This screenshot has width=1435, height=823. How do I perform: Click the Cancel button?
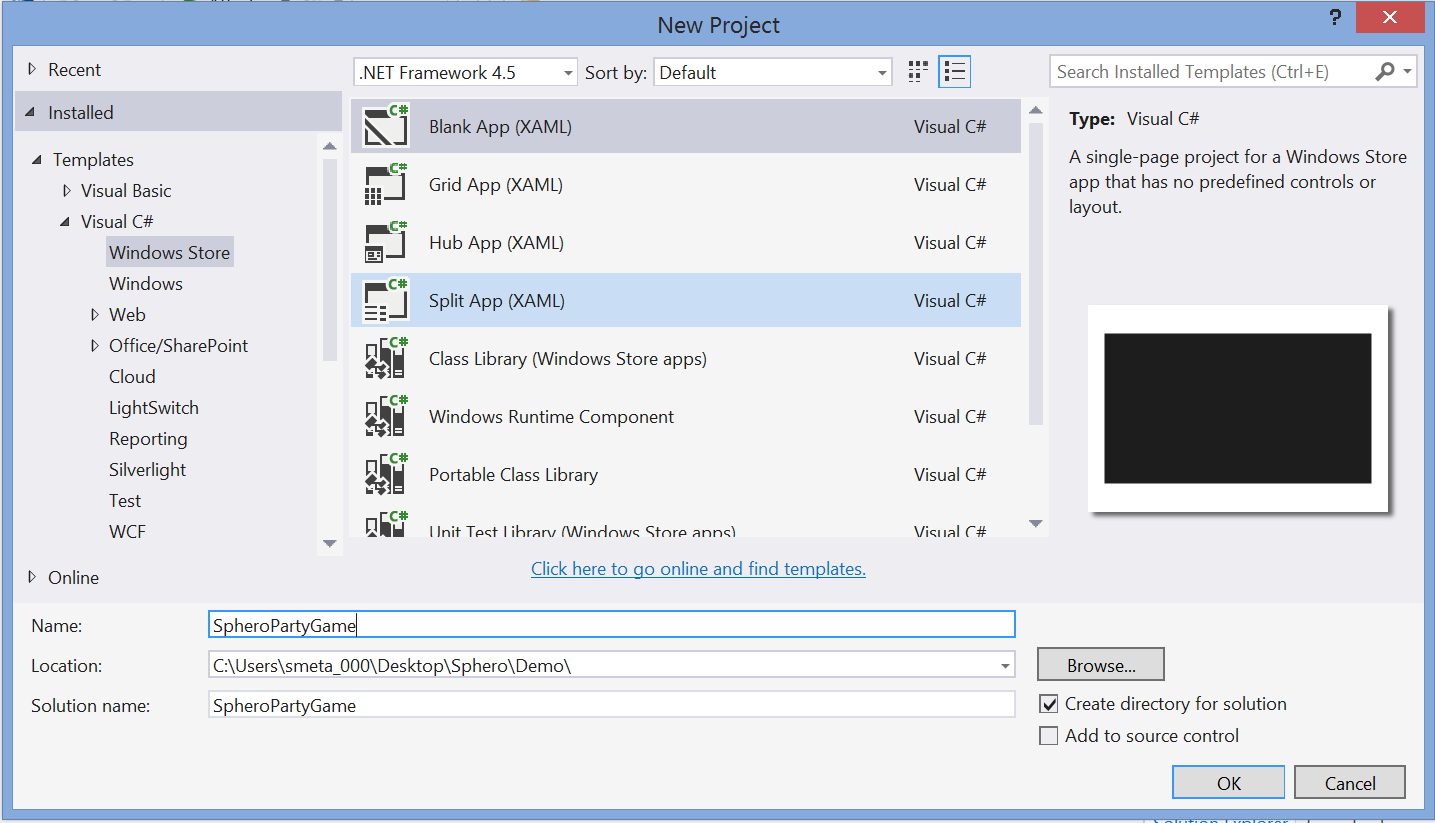coord(1350,783)
